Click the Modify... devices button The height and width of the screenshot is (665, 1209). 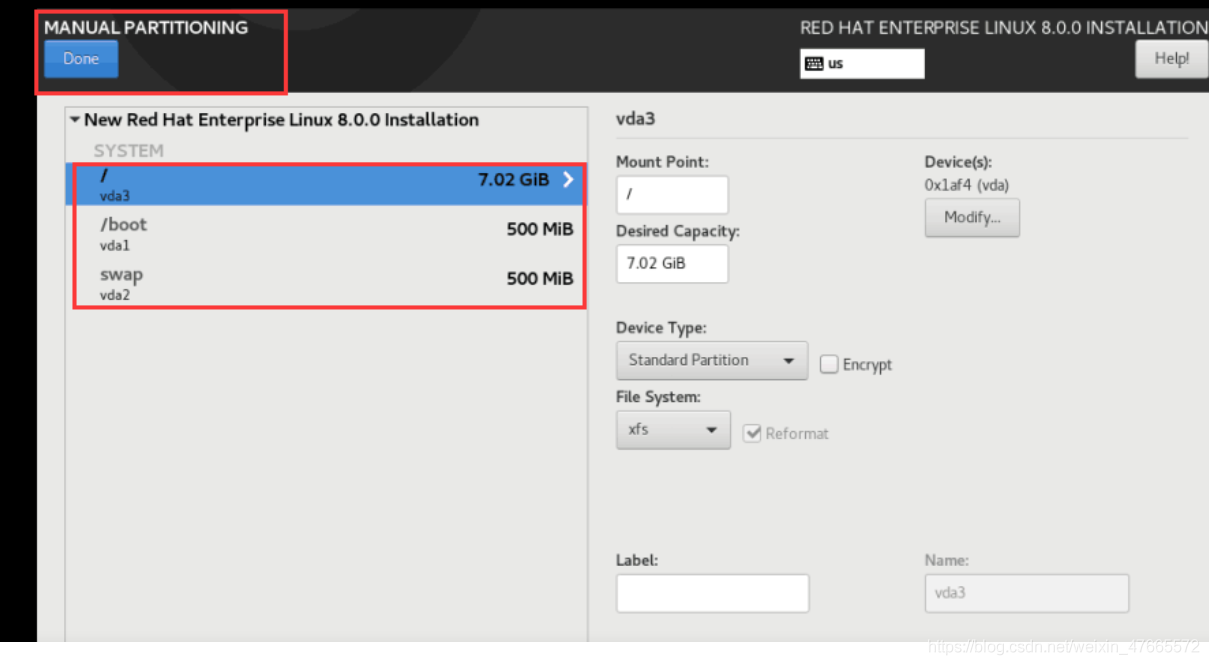(973, 218)
